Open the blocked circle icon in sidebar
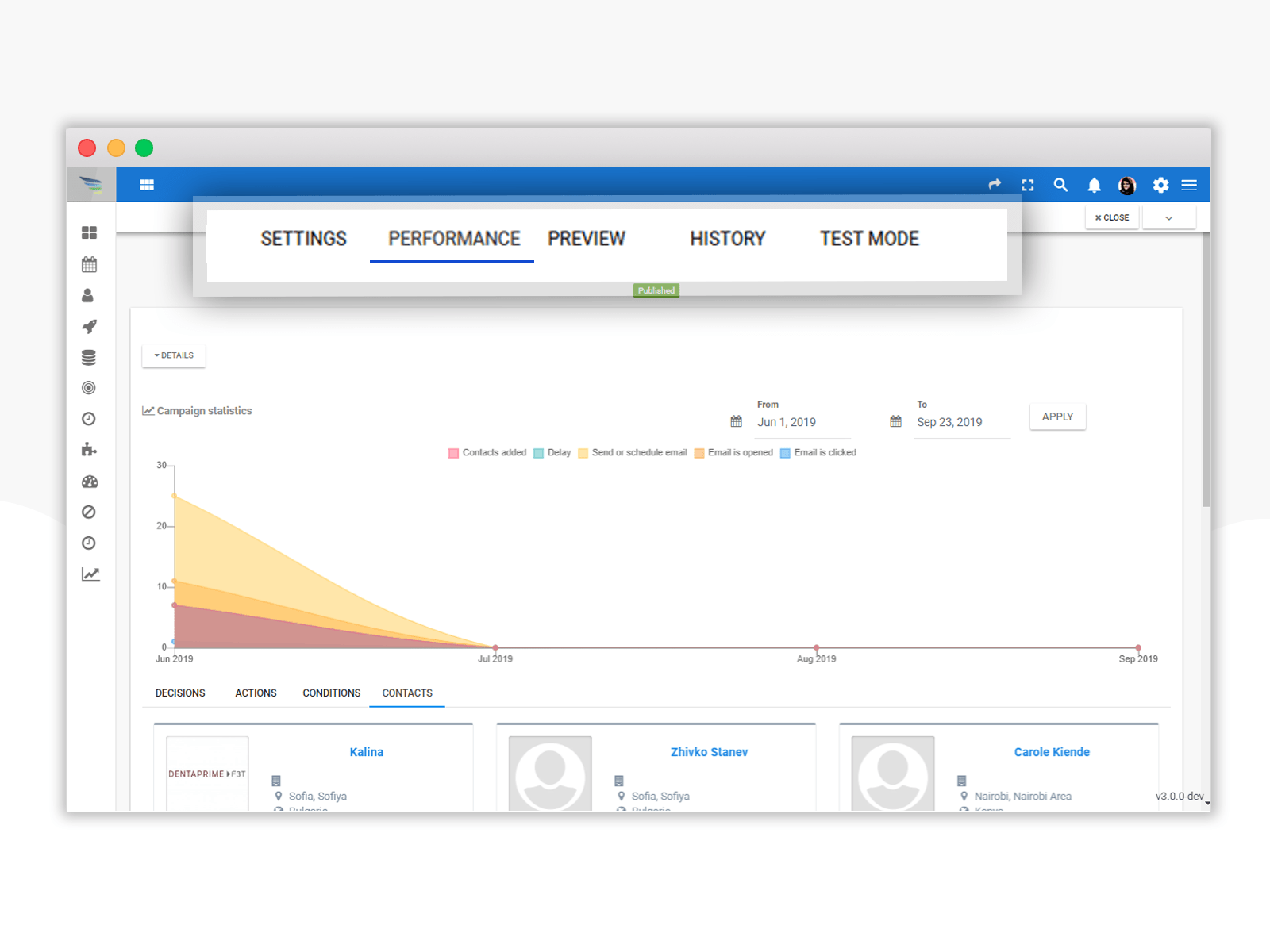The height and width of the screenshot is (952, 1270). [x=89, y=512]
